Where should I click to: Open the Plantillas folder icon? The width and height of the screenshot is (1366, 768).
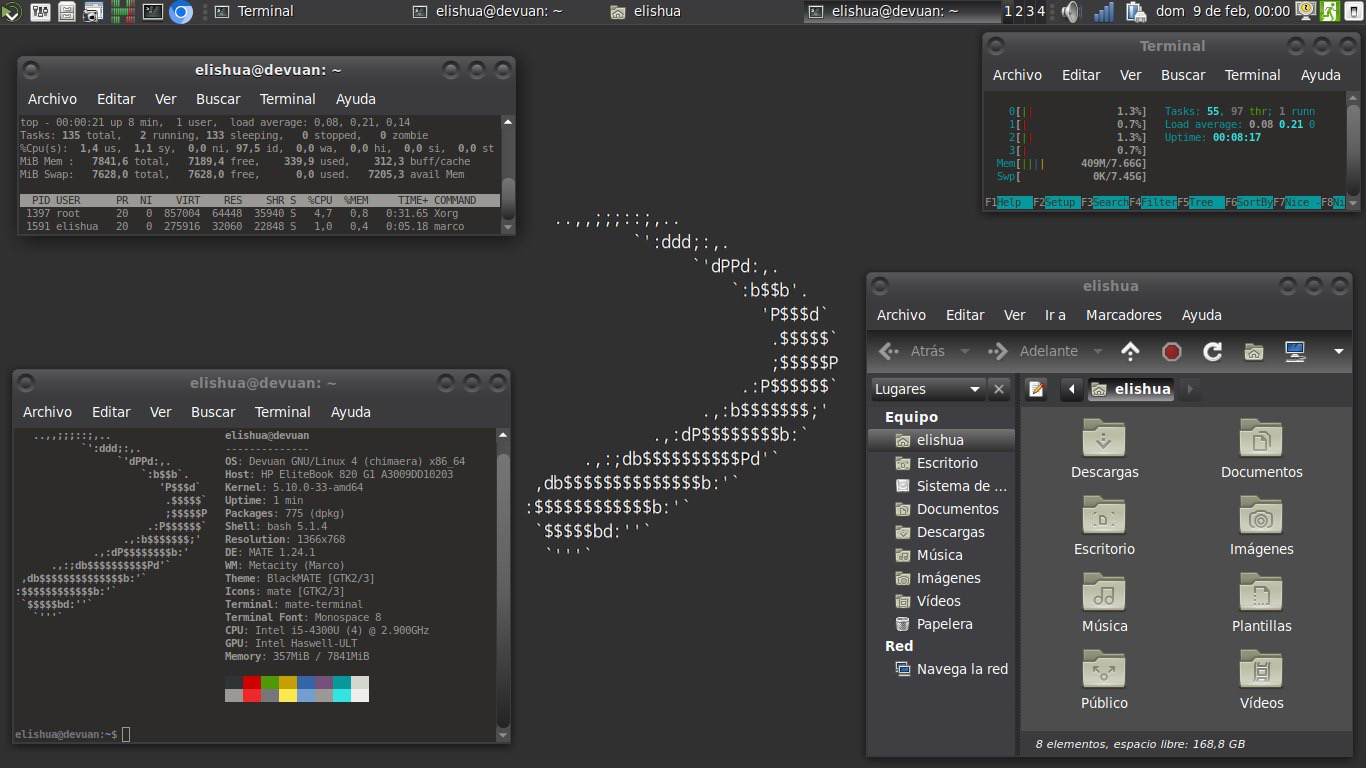pos(1261,592)
